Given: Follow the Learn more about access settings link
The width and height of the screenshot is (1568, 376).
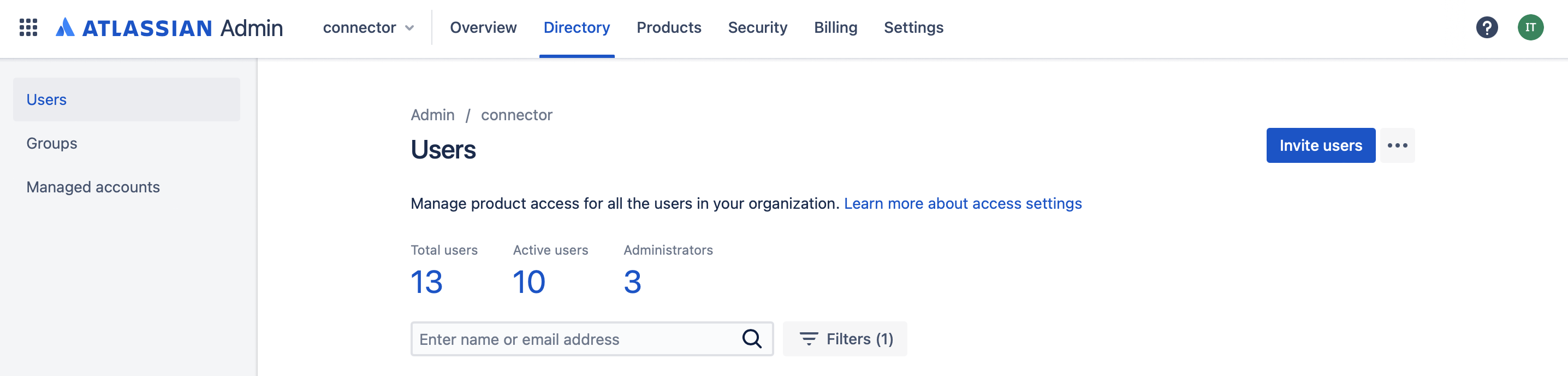Looking at the screenshot, I should [x=963, y=203].
